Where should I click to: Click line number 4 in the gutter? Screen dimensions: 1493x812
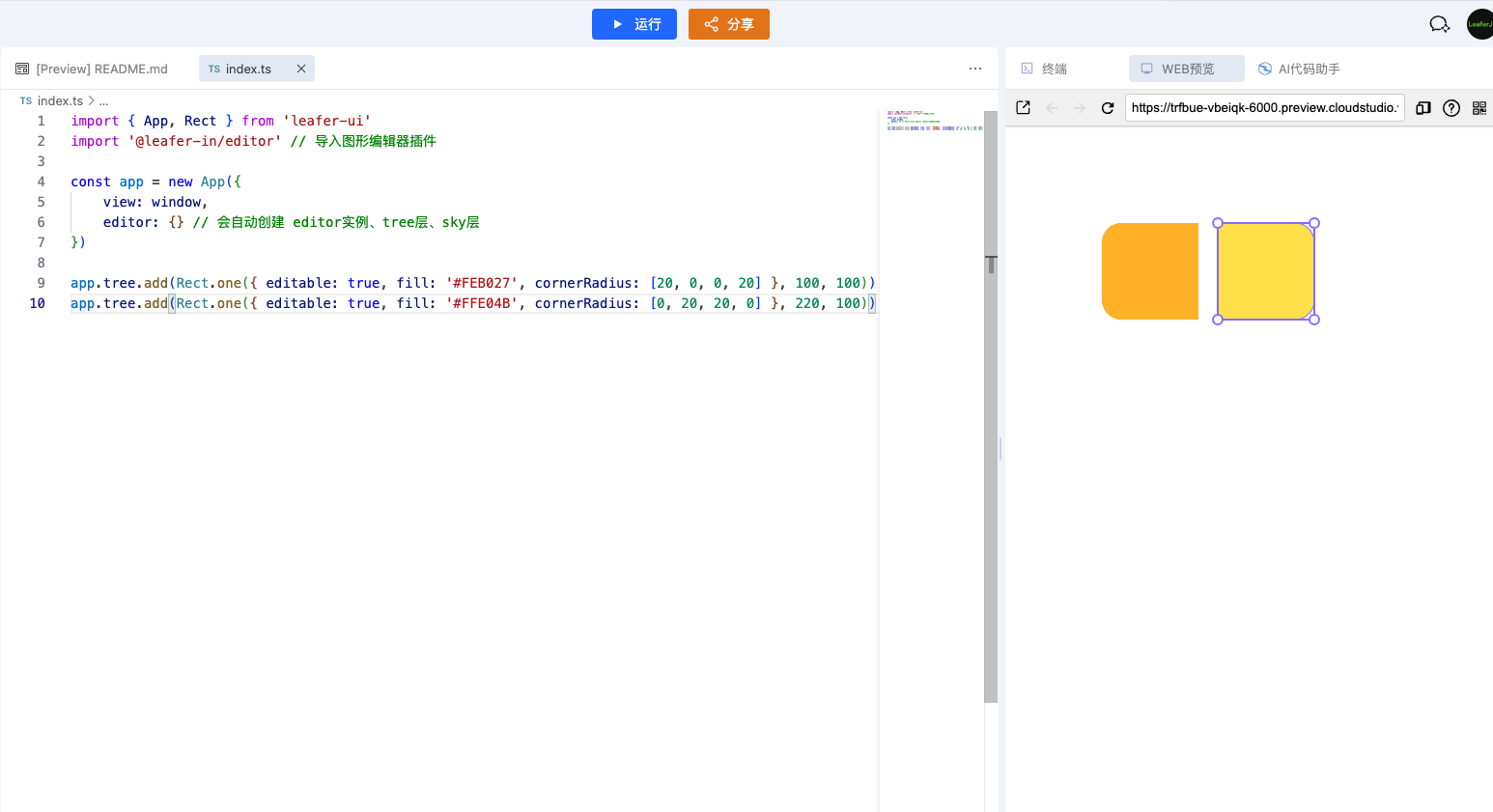41,182
